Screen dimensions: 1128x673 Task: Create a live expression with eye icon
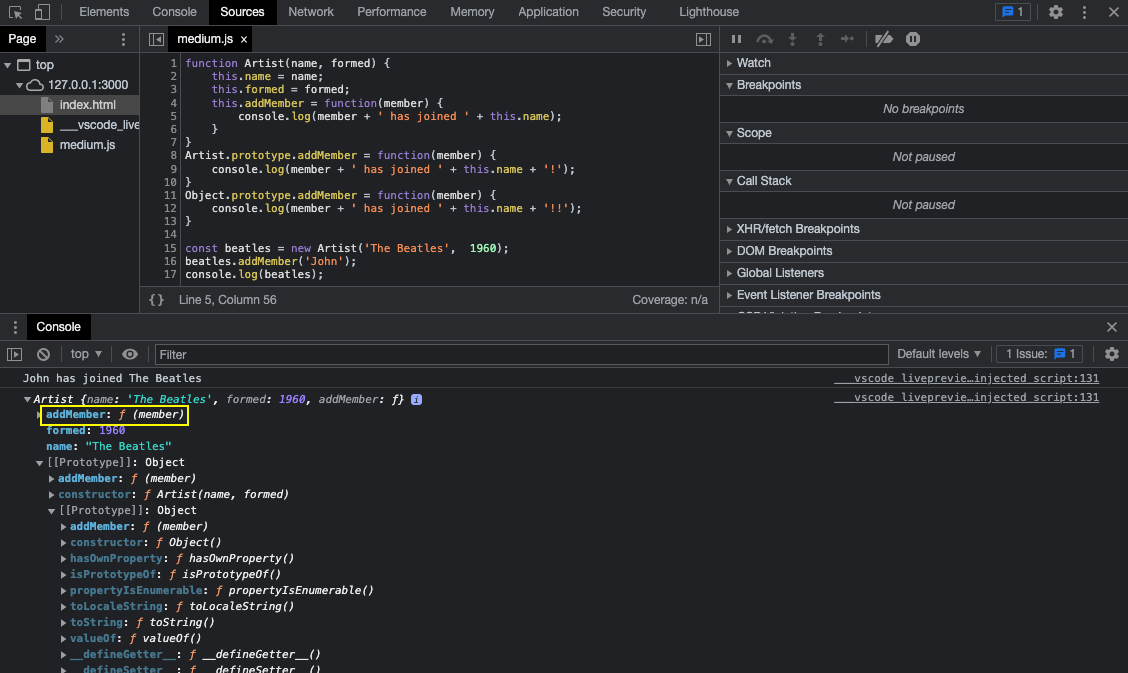pyautogui.click(x=129, y=354)
